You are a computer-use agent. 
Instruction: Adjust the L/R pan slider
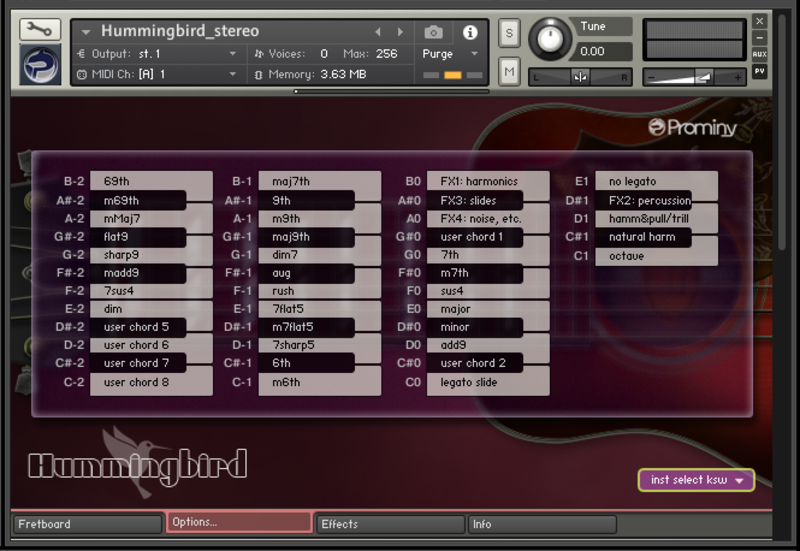tap(580, 77)
